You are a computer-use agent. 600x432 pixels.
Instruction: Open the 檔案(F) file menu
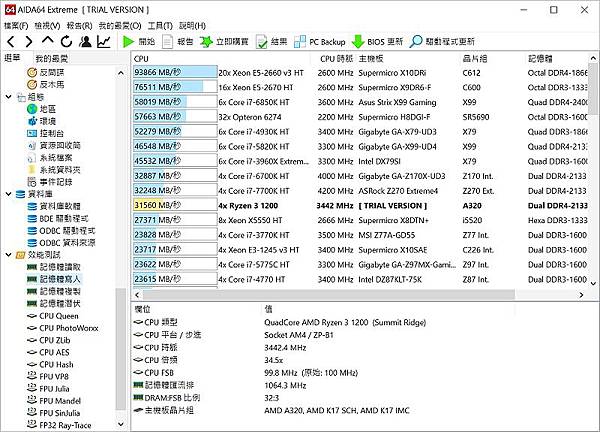tap(16, 26)
